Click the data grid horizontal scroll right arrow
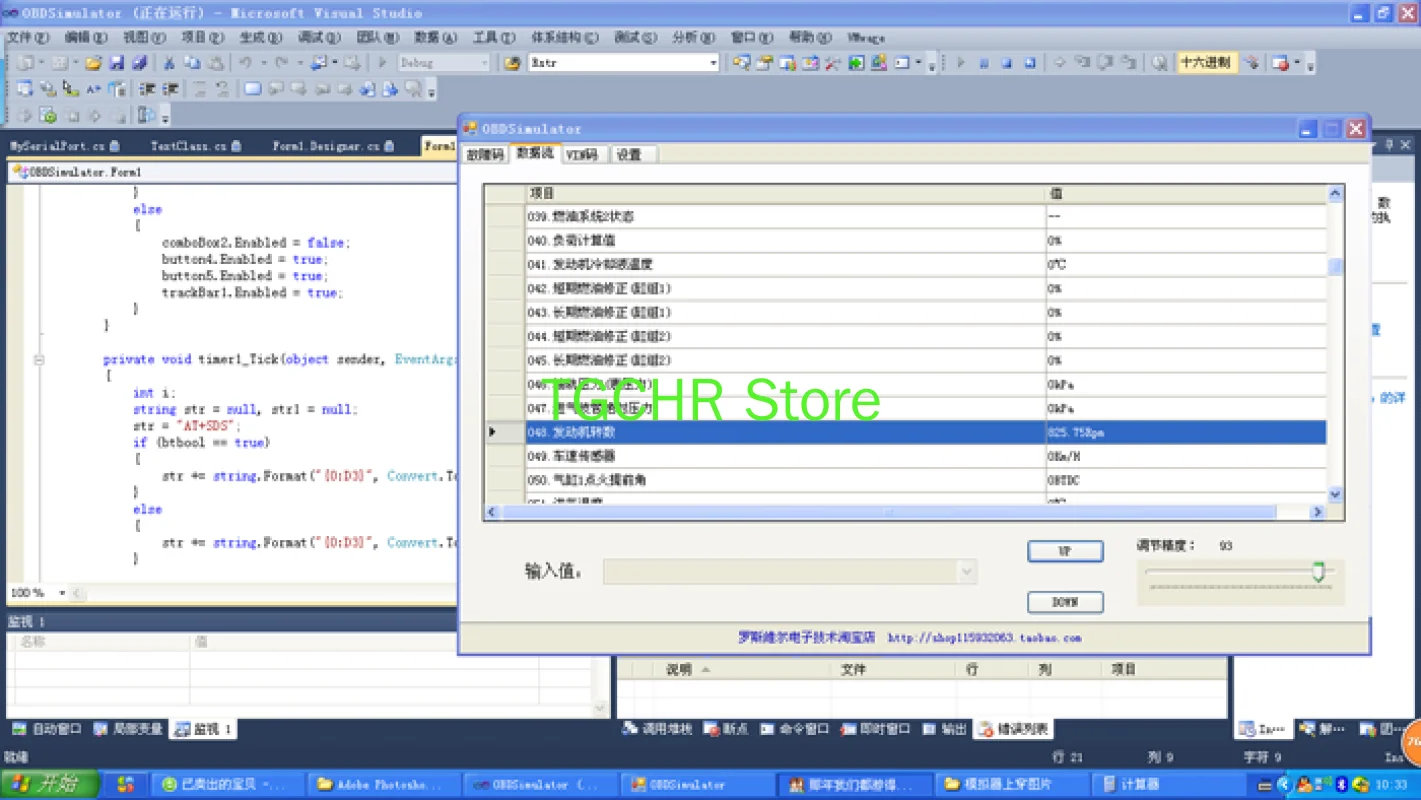The height and width of the screenshot is (800, 1421). pyautogui.click(x=1317, y=512)
